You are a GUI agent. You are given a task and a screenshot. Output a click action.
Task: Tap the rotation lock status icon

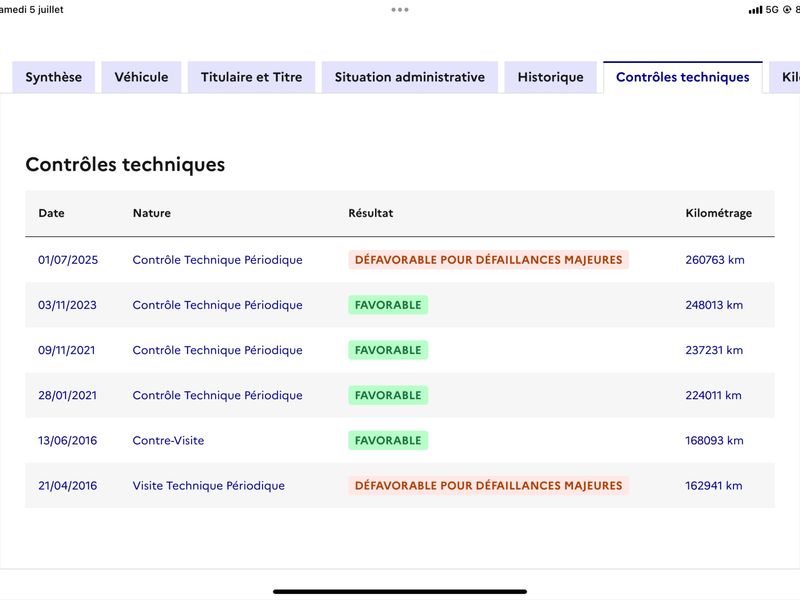click(787, 10)
